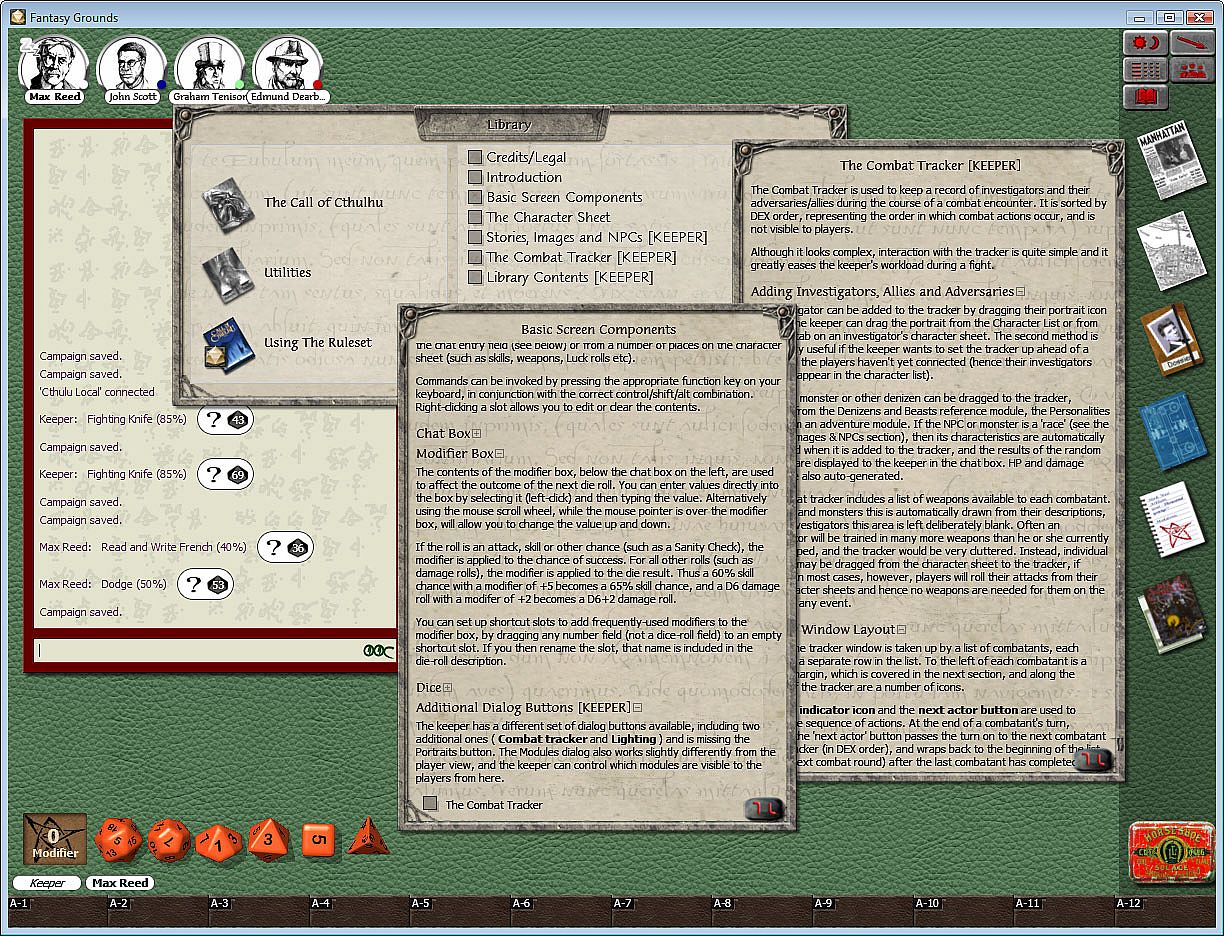
Task: Select hotkey slot A-5
Action: (459, 910)
